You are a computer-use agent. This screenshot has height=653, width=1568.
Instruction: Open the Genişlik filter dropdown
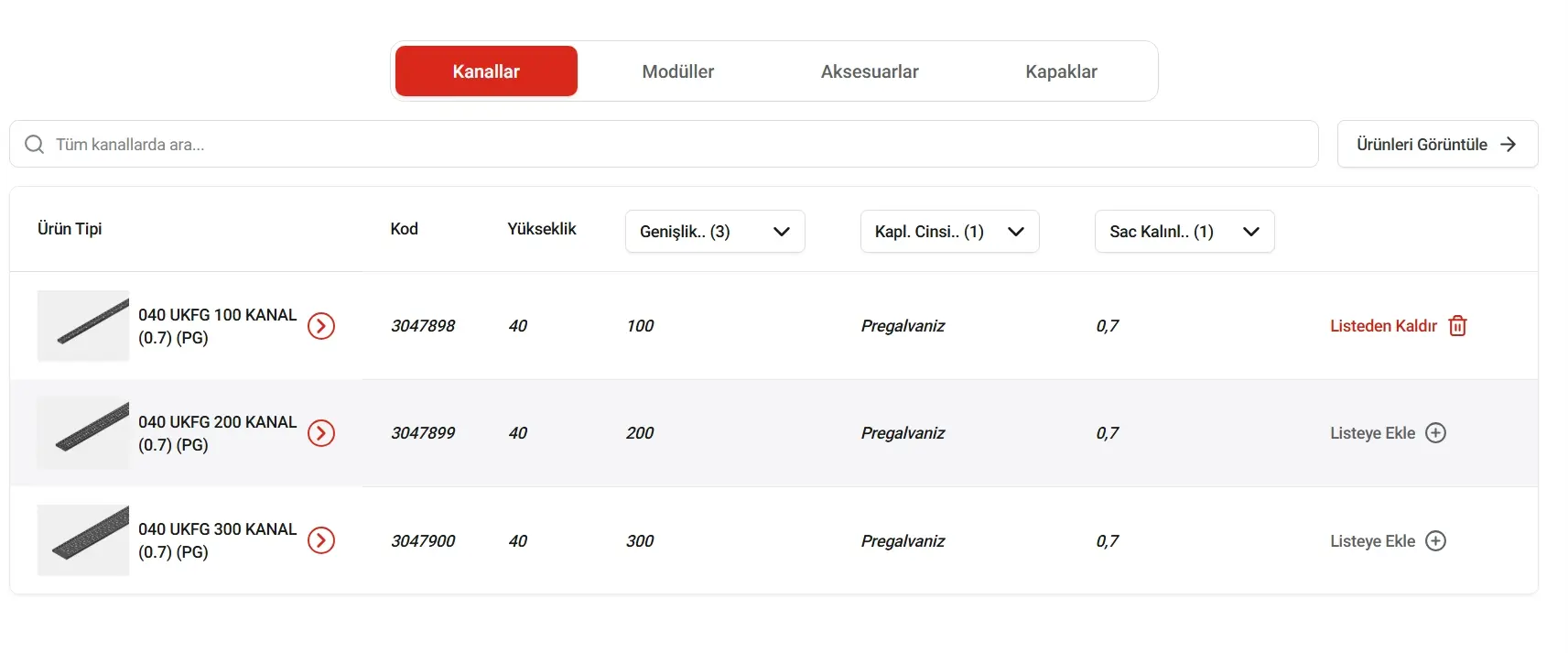pos(715,232)
